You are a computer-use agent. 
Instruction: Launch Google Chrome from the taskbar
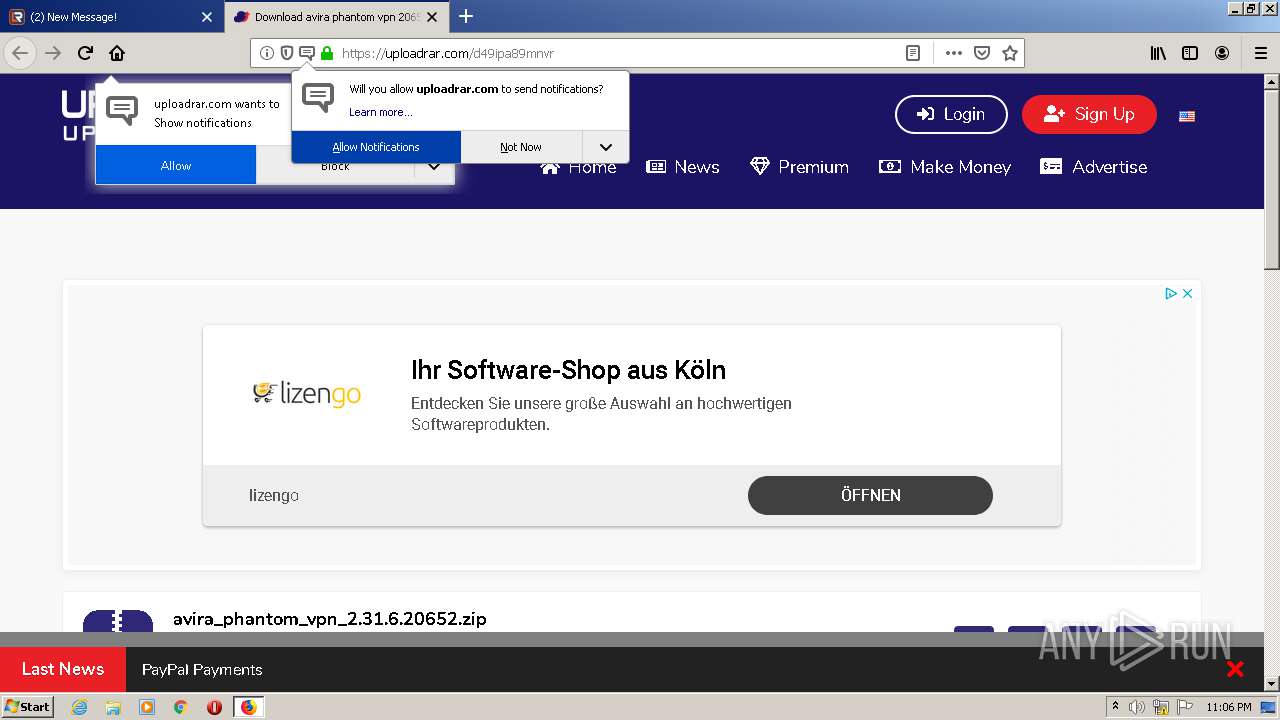click(181, 707)
